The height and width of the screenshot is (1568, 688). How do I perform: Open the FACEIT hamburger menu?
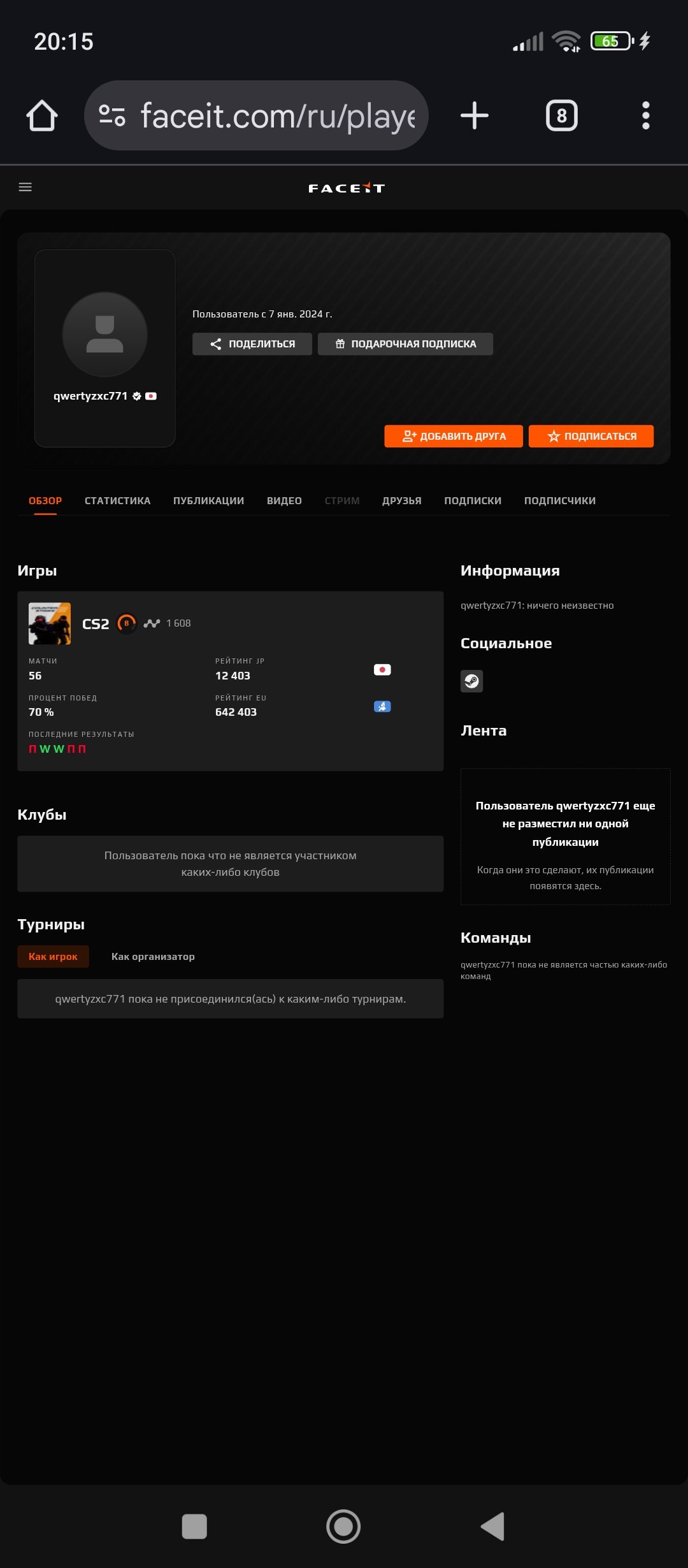pyautogui.click(x=25, y=187)
